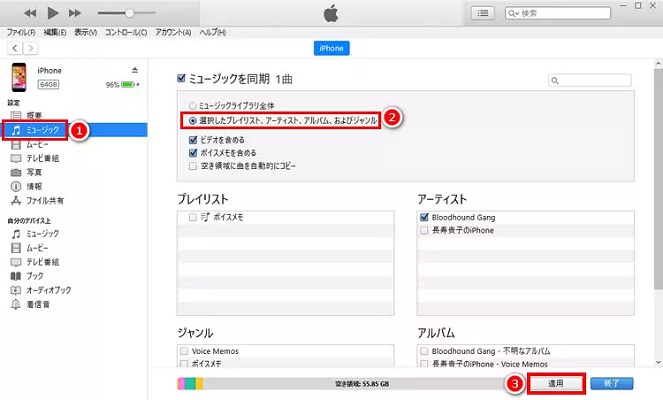The width and height of the screenshot is (663, 400).
Task: Click the ファイル共有 apps icon
Action: tap(16, 200)
